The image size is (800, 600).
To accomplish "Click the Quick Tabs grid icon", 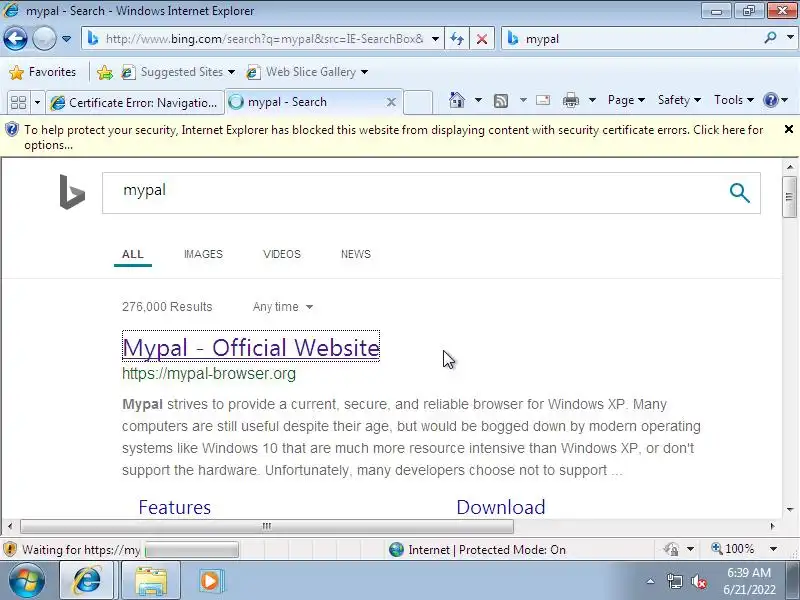I will tap(19, 103).
